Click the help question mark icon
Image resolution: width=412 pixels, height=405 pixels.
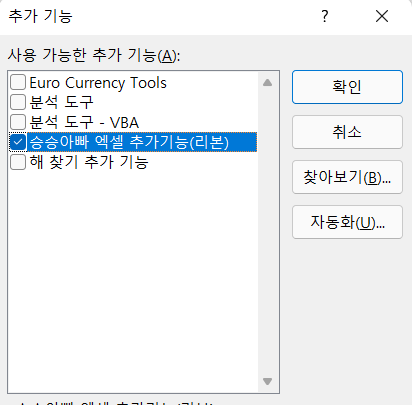click(x=325, y=16)
